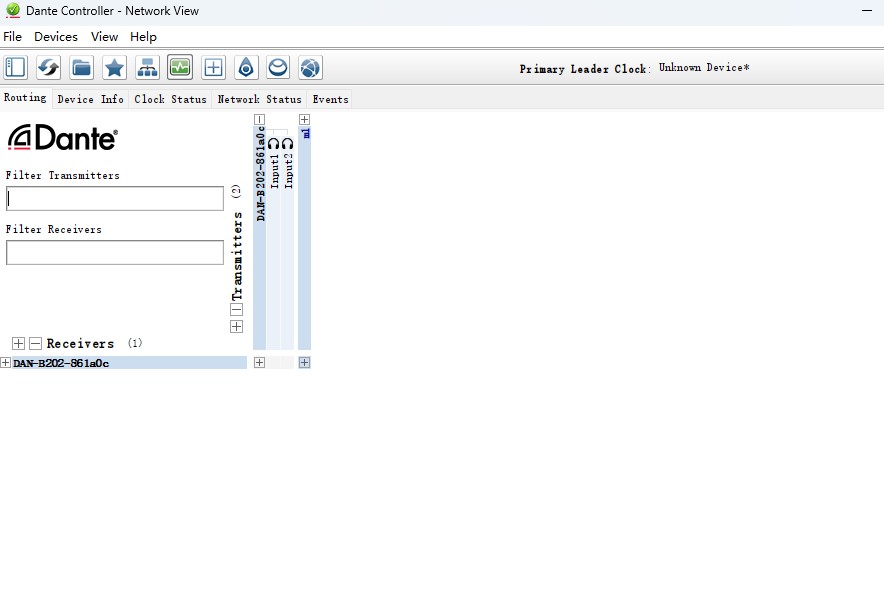Image resolution: width=884 pixels, height=599 pixels.
Task: Click the reload device information arrows icon
Action: click(48, 68)
